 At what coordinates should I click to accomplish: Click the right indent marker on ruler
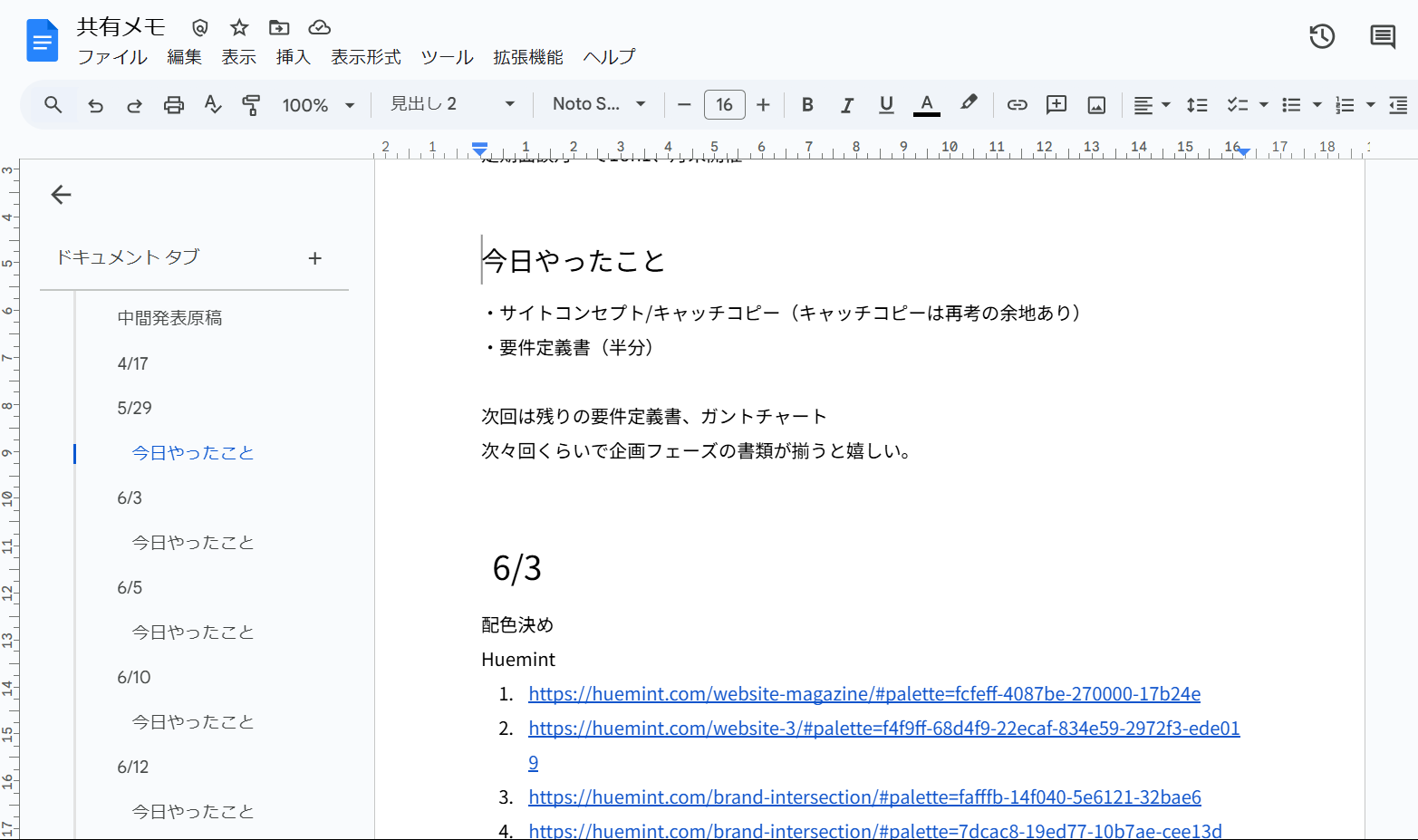1244,151
